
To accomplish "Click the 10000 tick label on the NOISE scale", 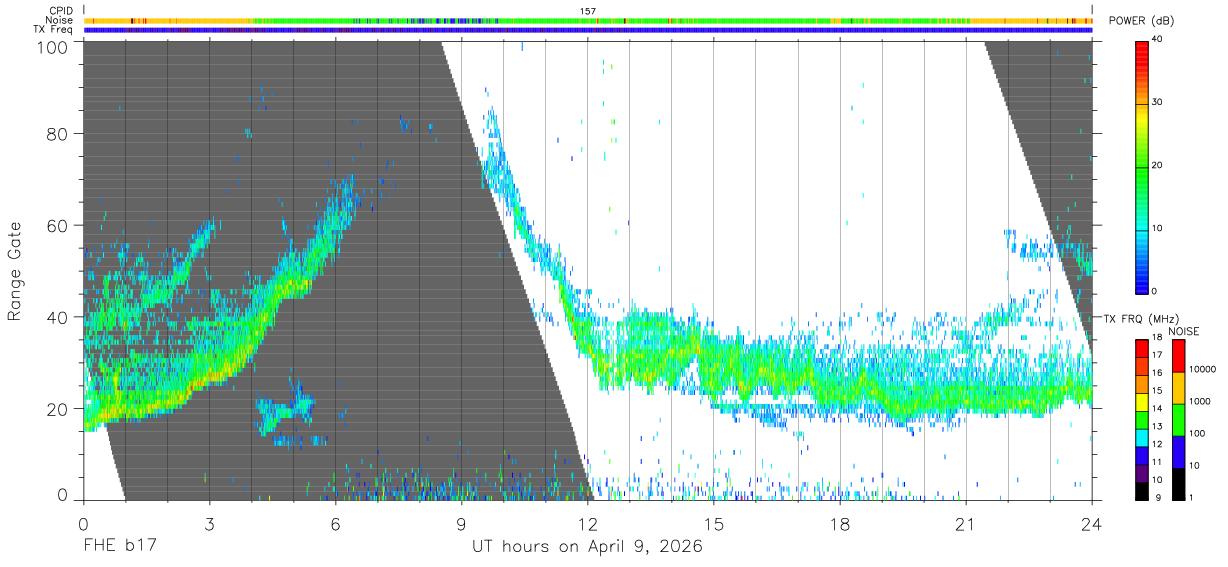I will point(1201,370).
